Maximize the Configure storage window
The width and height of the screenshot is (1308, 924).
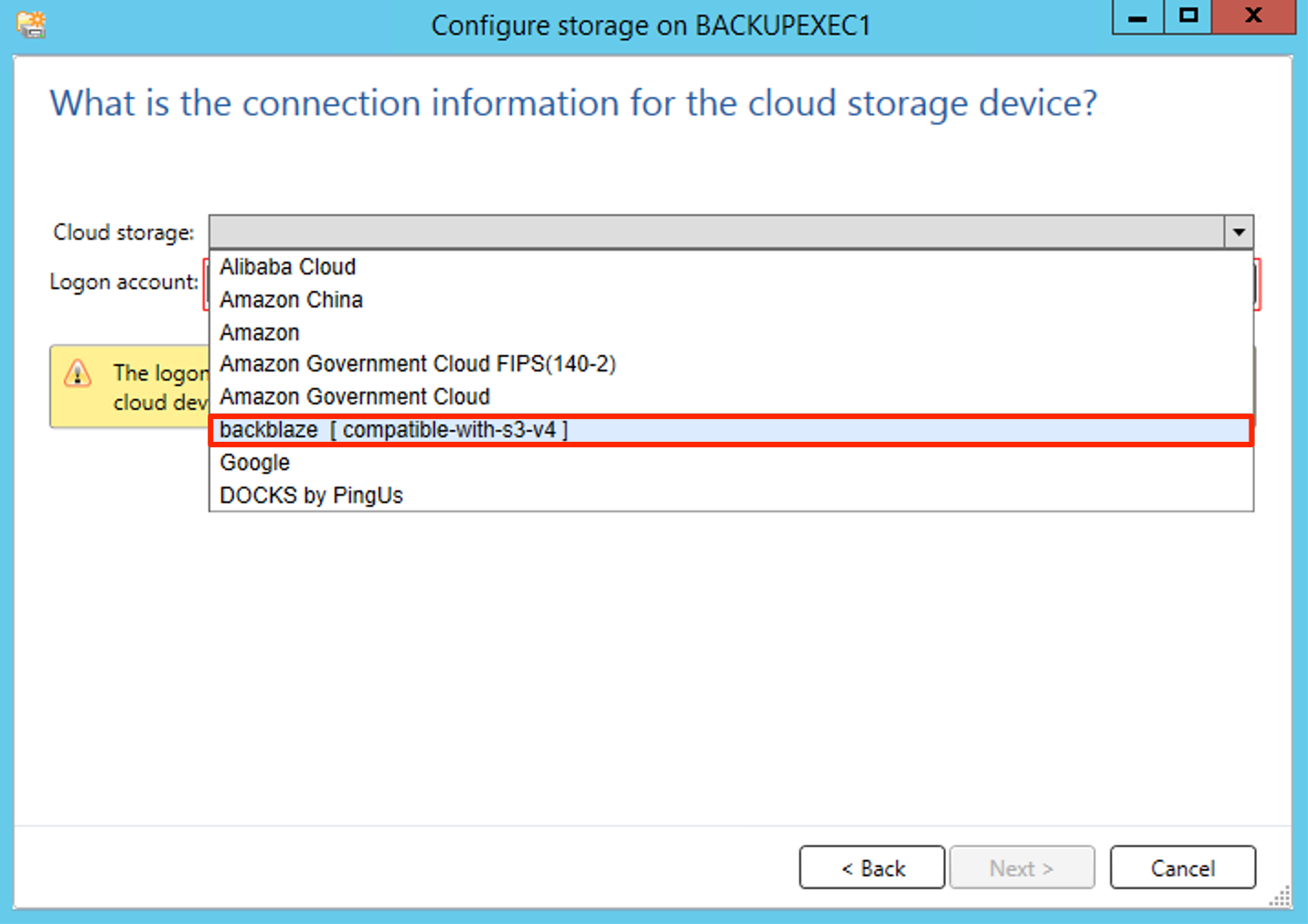pyautogui.click(x=1188, y=16)
